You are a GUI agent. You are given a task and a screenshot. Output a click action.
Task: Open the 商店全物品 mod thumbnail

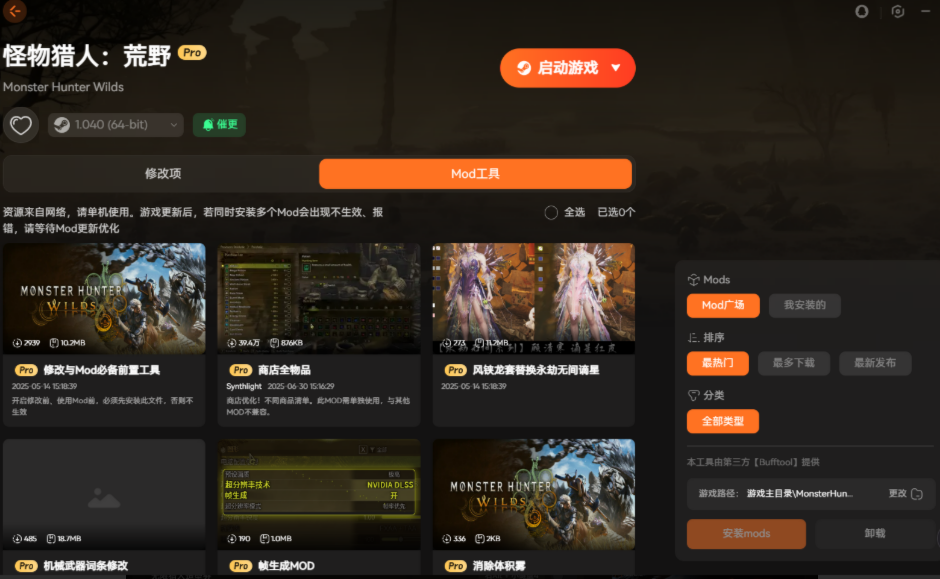tap(319, 298)
